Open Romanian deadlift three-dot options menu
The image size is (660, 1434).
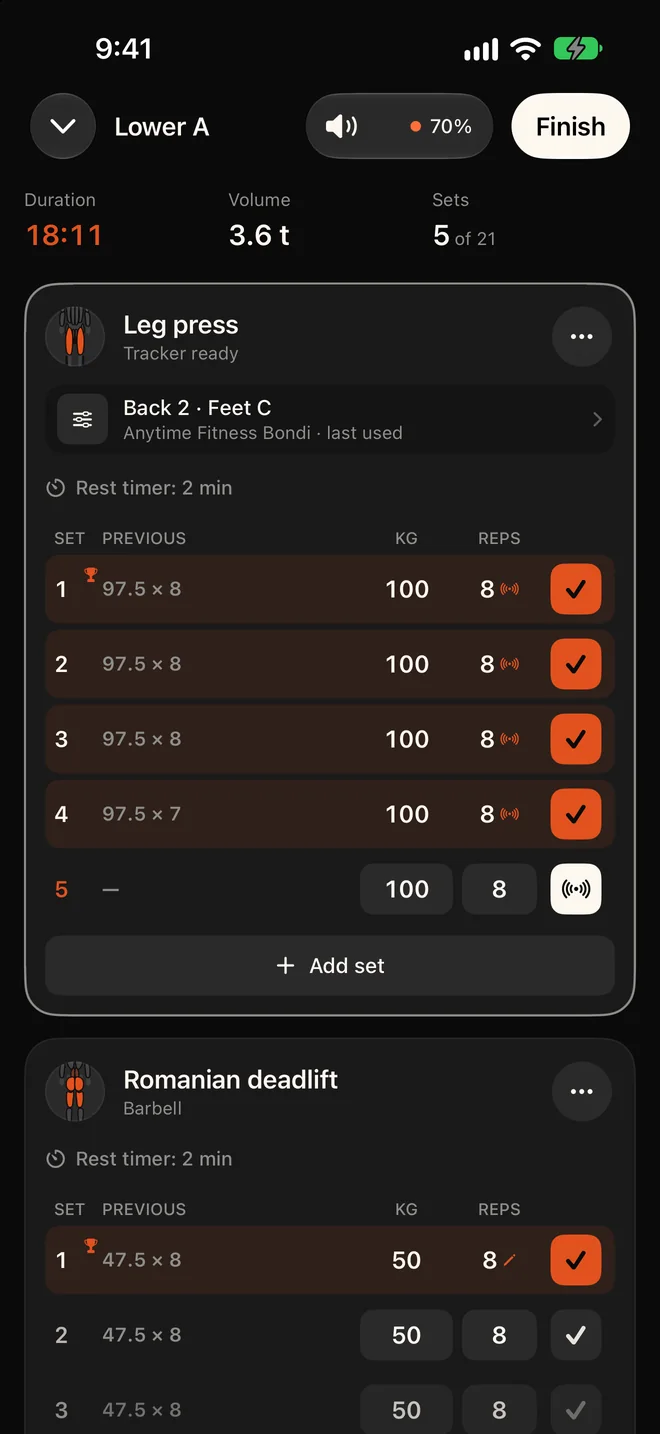(582, 1092)
